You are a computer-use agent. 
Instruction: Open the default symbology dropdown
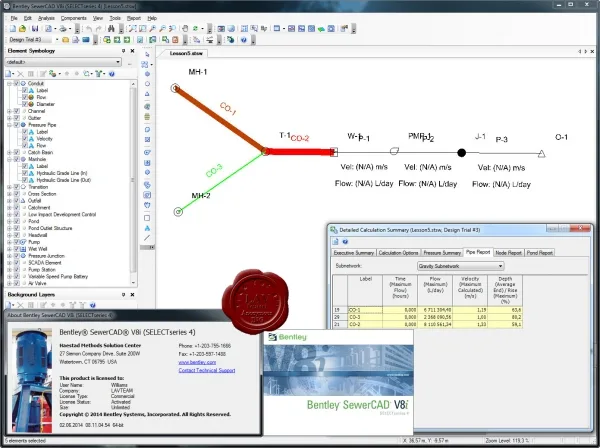63,62
